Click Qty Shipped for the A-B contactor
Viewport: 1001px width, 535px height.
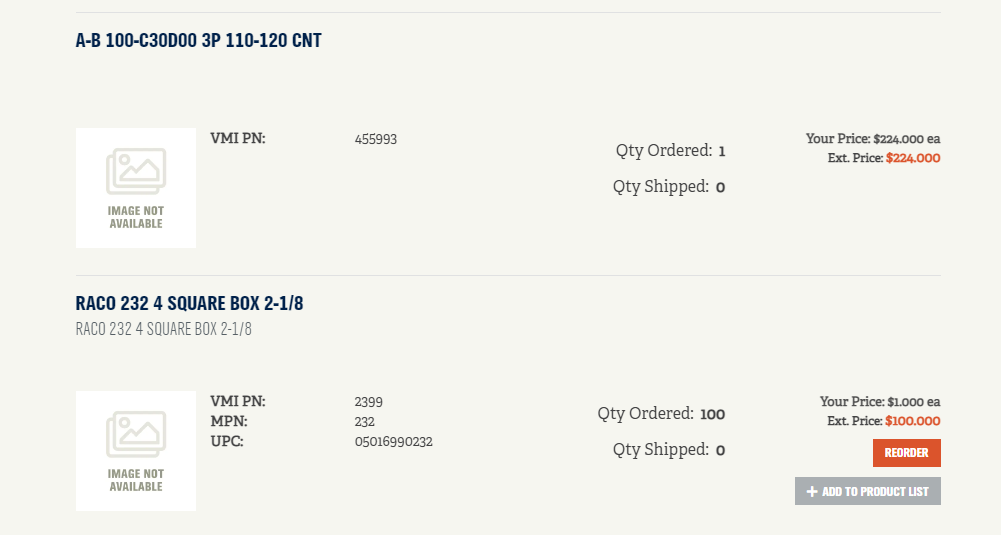click(669, 187)
